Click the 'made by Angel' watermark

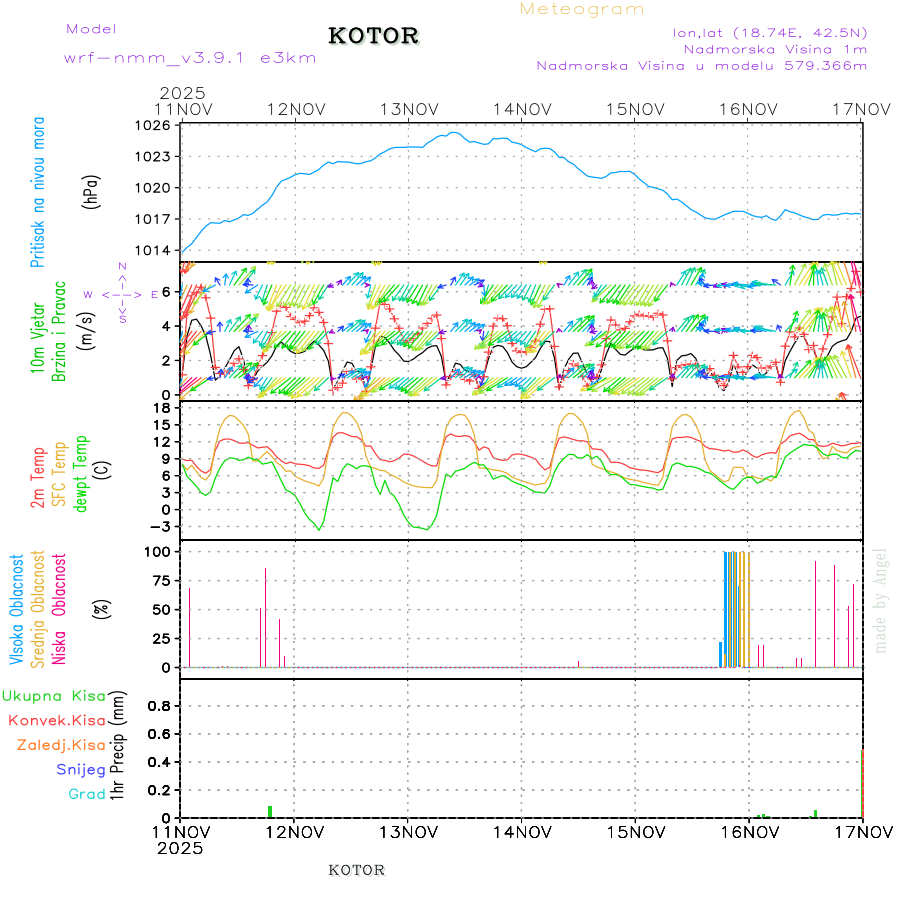(881, 600)
